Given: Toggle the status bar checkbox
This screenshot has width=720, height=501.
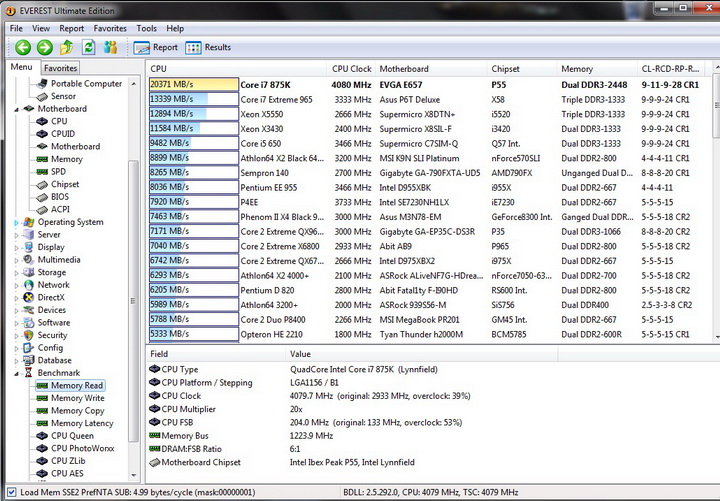Looking at the screenshot, I should click(12, 492).
